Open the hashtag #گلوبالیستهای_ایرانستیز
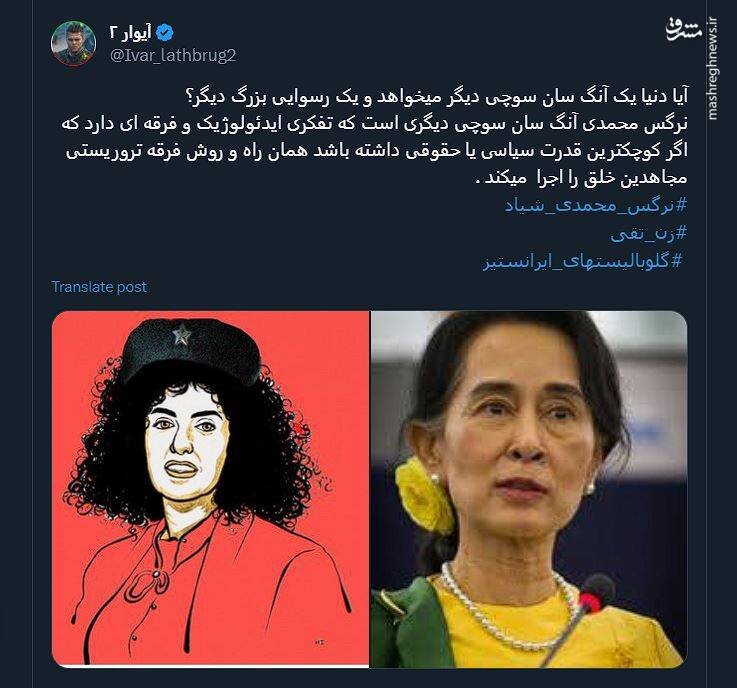The width and height of the screenshot is (737, 688). (x=582, y=261)
